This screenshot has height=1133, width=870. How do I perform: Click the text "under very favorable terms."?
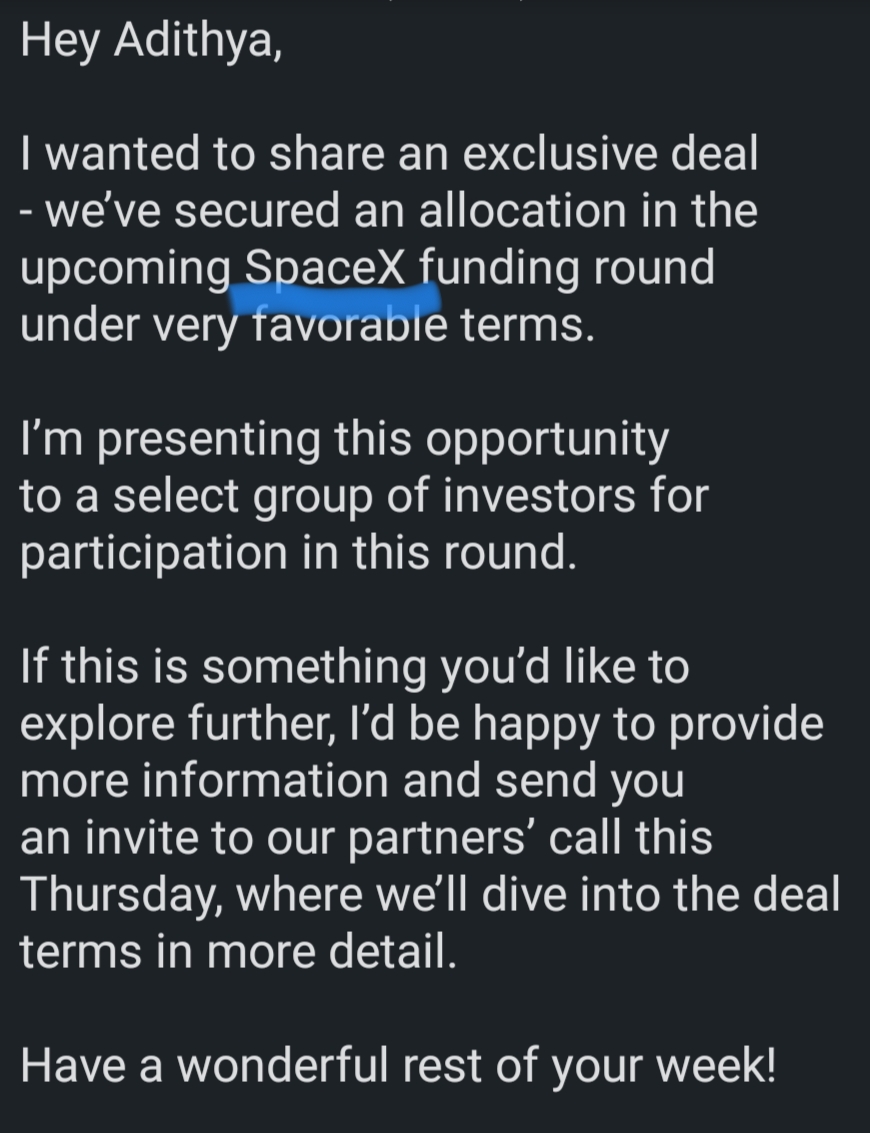307,326
